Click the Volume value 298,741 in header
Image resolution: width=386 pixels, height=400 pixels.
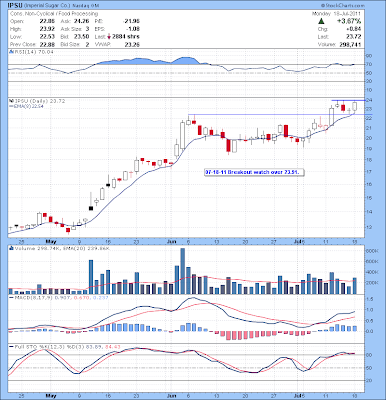pyautogui.click(x=349, y=44)
